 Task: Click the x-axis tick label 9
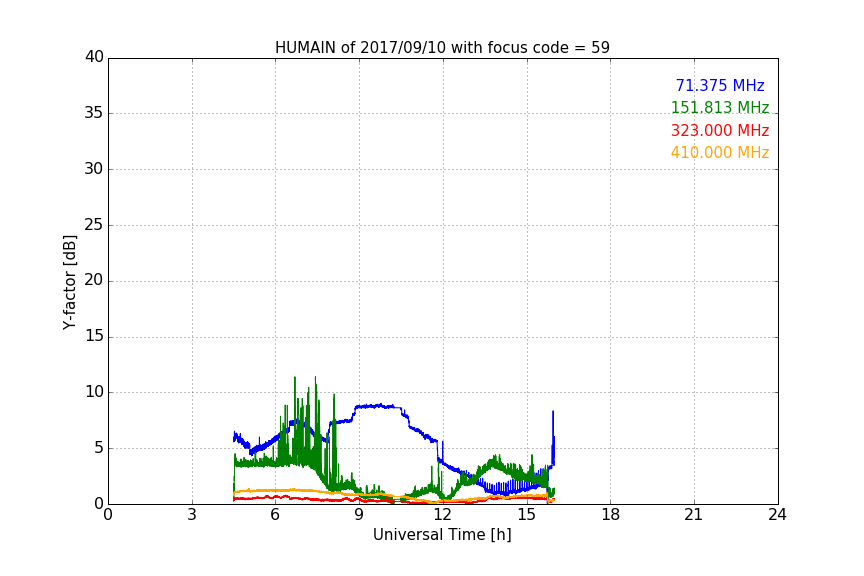pos(359,515)
